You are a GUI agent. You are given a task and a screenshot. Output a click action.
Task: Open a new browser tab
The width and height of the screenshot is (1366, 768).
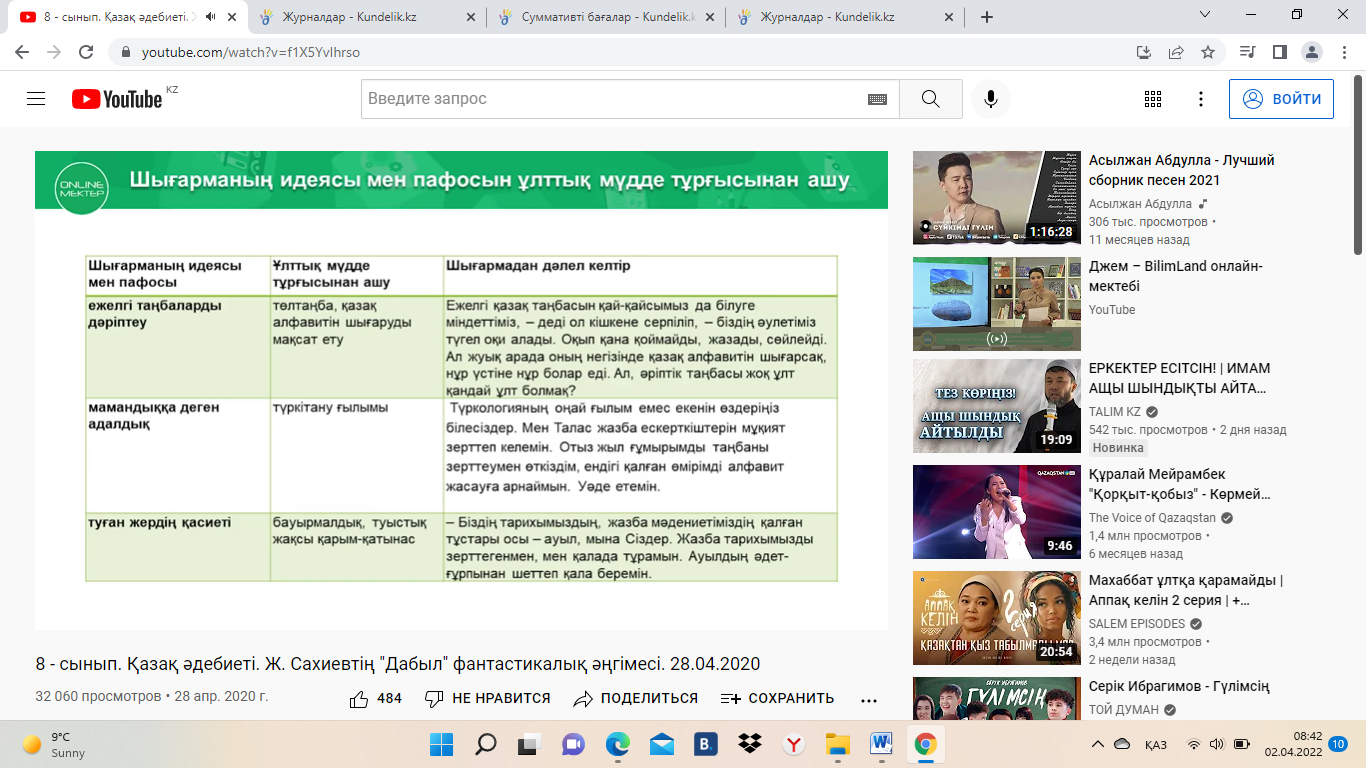click(986, 17)
